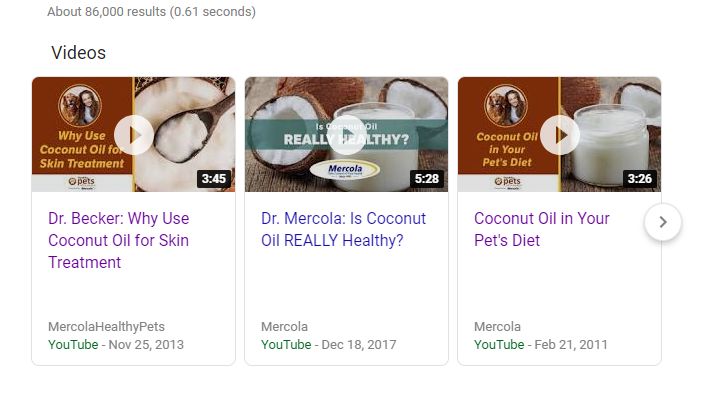Click YouTube source dated Feb 21, 2011

point(499,345)
